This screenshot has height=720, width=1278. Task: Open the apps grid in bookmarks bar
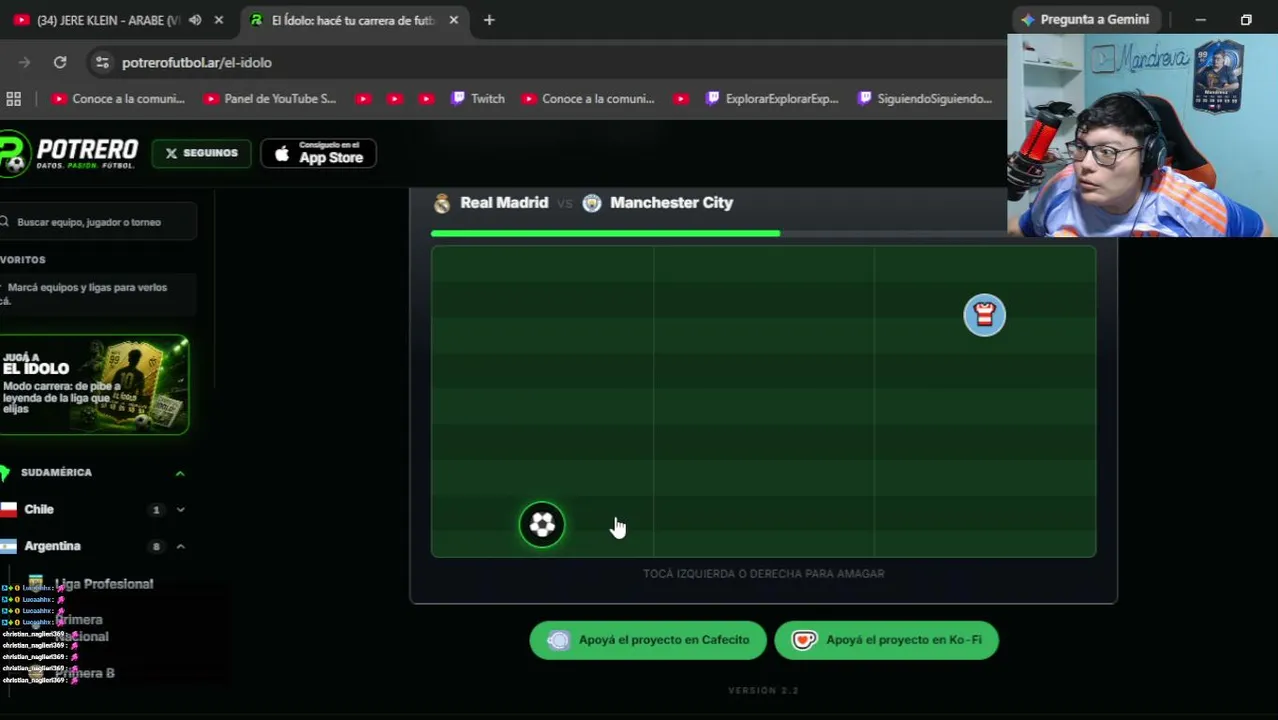click(14, 99)
